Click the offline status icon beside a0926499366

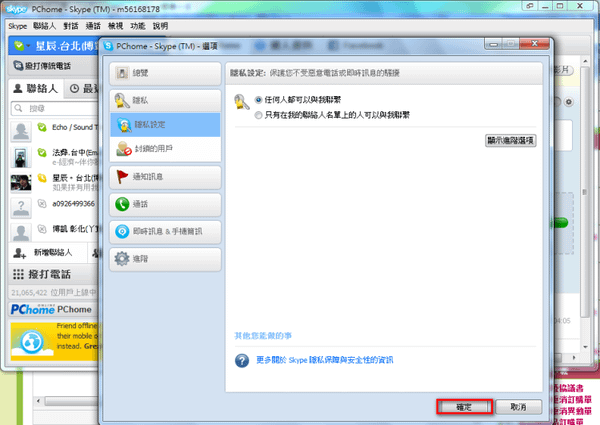42,204
